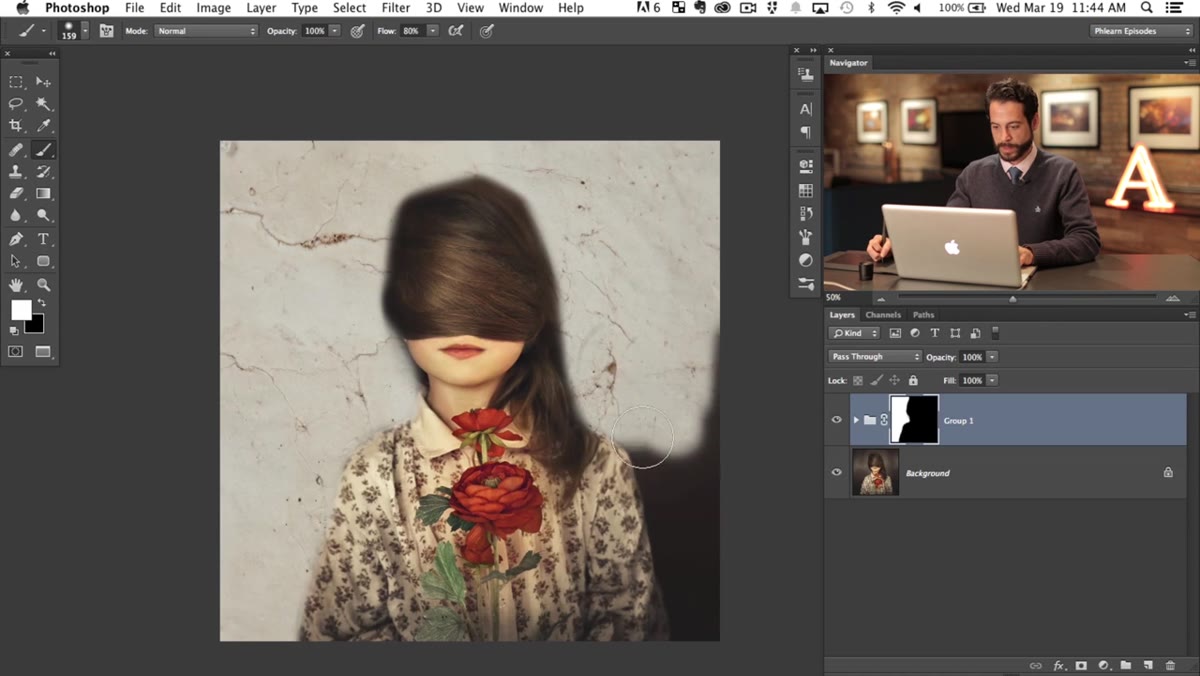Toggle Quick Mask mode

pos(16,352)
